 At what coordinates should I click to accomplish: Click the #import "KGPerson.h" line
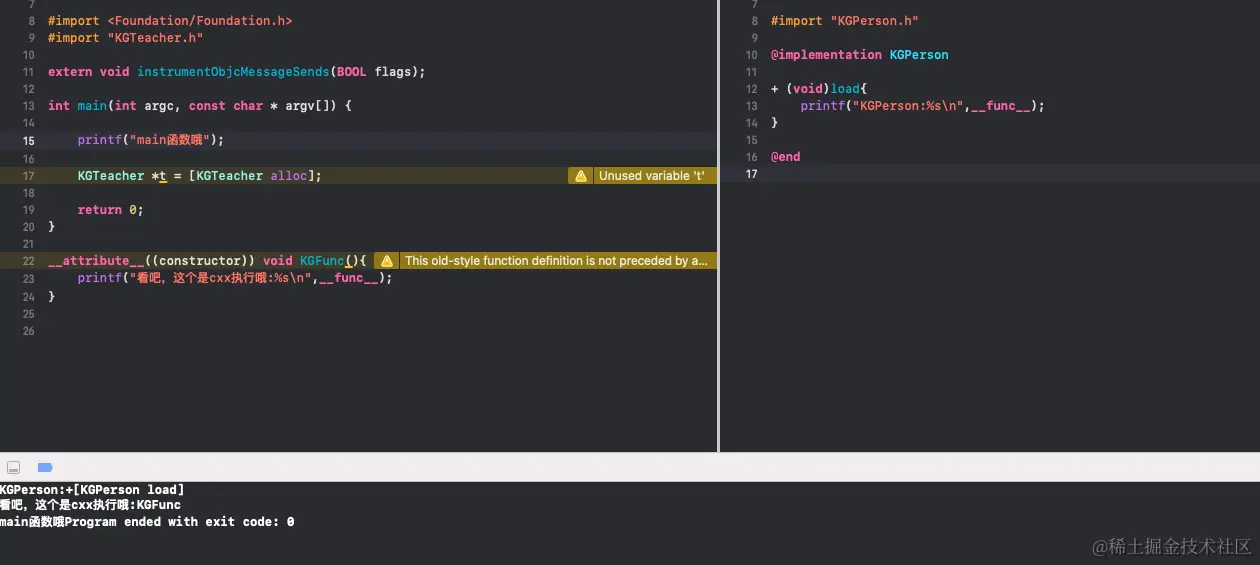845,21
